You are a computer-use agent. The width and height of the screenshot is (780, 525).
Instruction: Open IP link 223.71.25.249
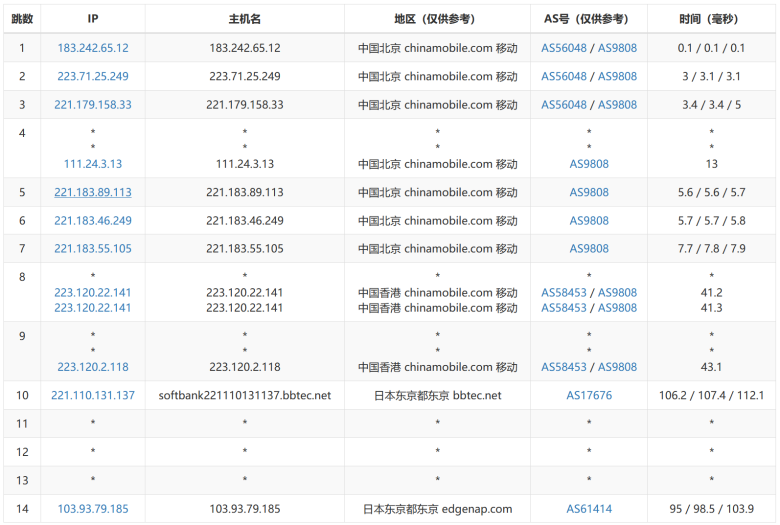pos(93,76)
